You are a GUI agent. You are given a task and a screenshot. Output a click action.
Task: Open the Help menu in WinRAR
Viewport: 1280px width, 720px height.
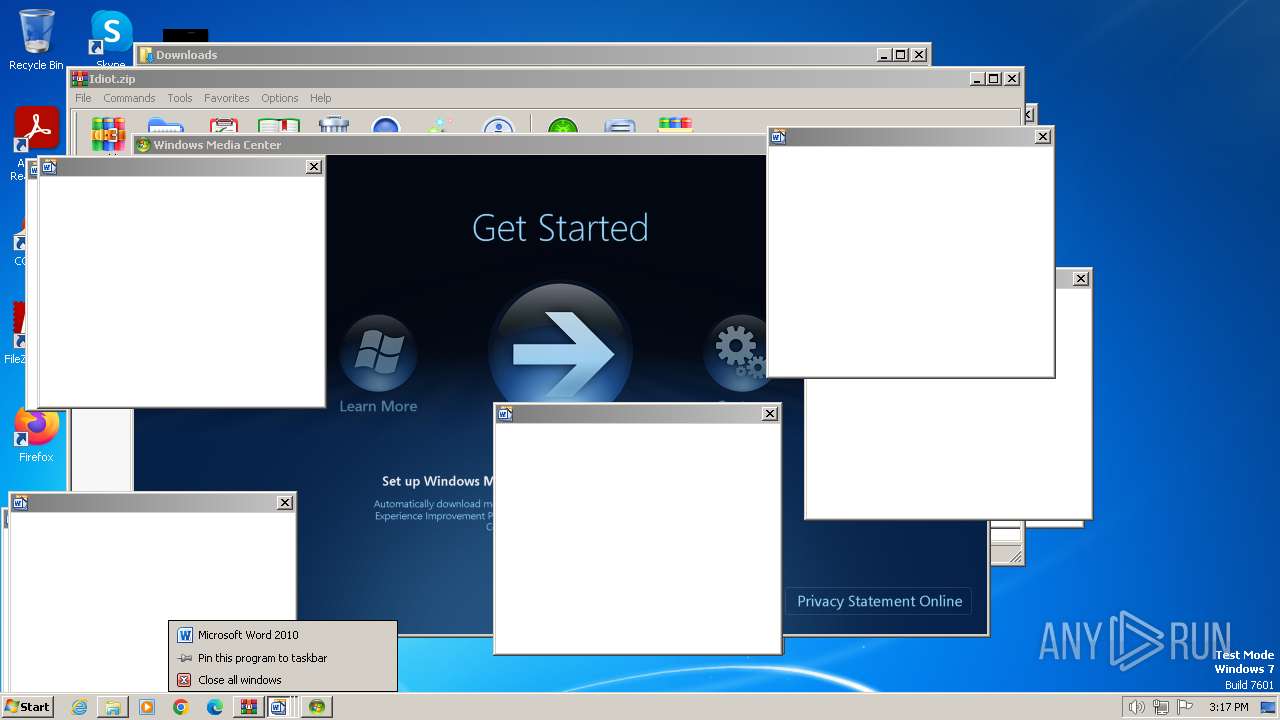click(x=320, y=98)
